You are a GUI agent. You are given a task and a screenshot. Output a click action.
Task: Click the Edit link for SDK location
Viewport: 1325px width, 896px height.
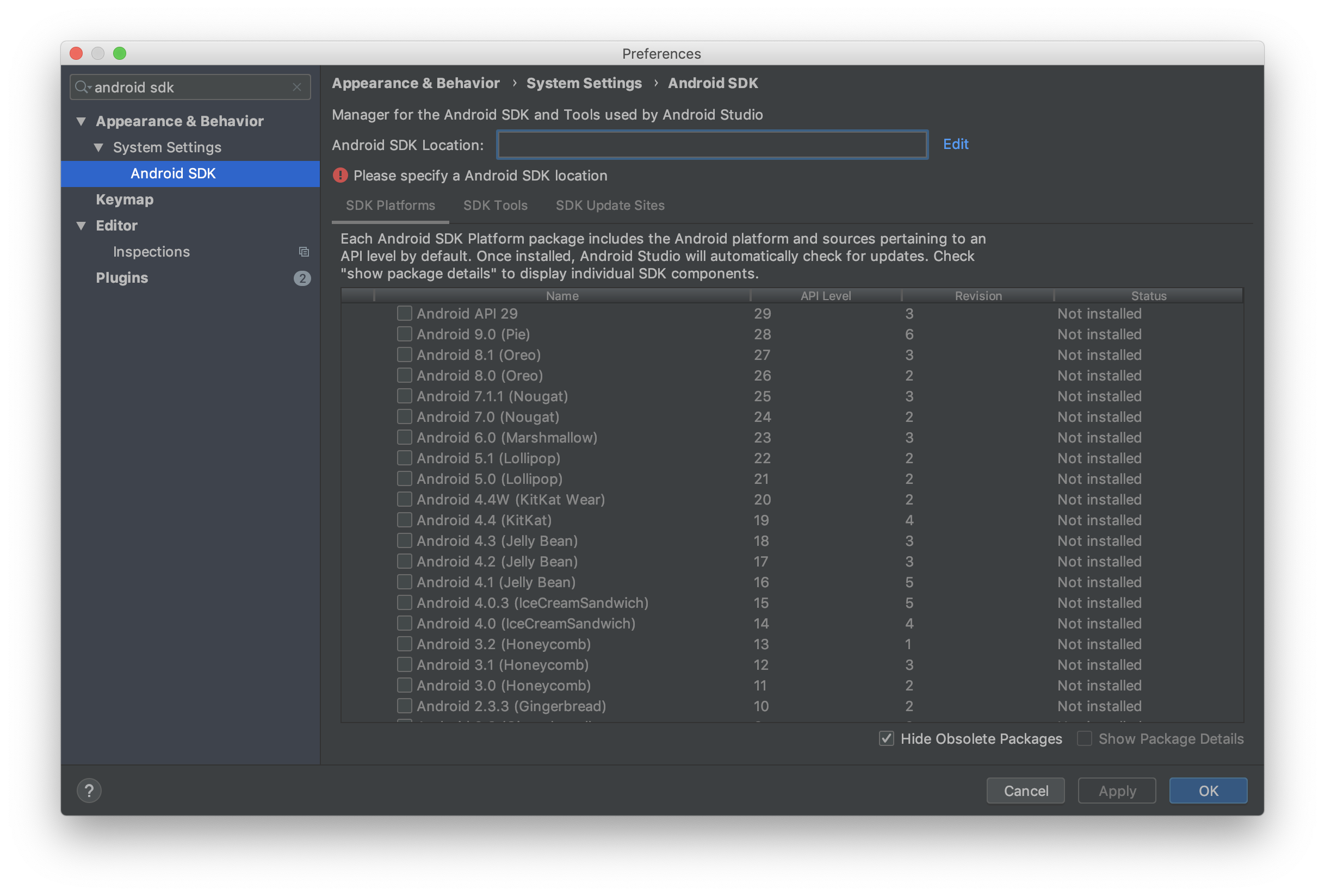pyautogui.click(x=955, y=144)
